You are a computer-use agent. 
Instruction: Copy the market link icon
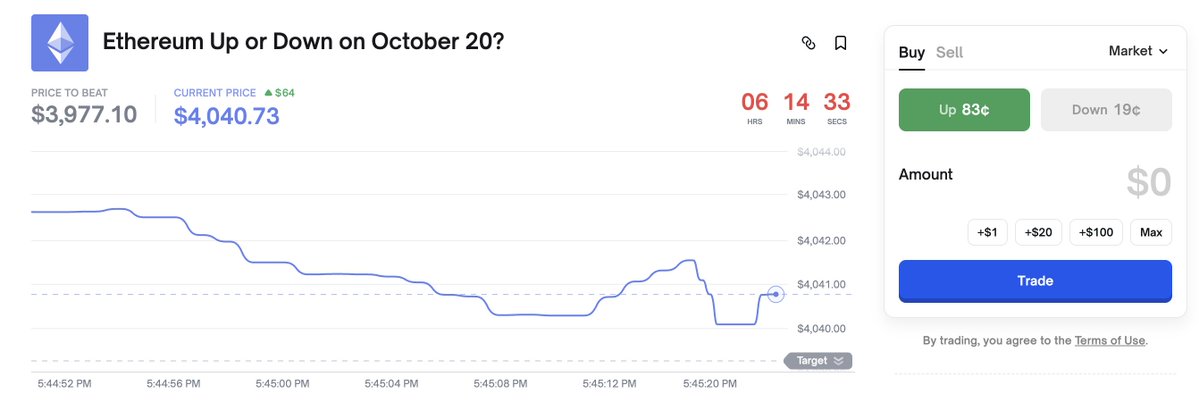(x=808, y=43)
